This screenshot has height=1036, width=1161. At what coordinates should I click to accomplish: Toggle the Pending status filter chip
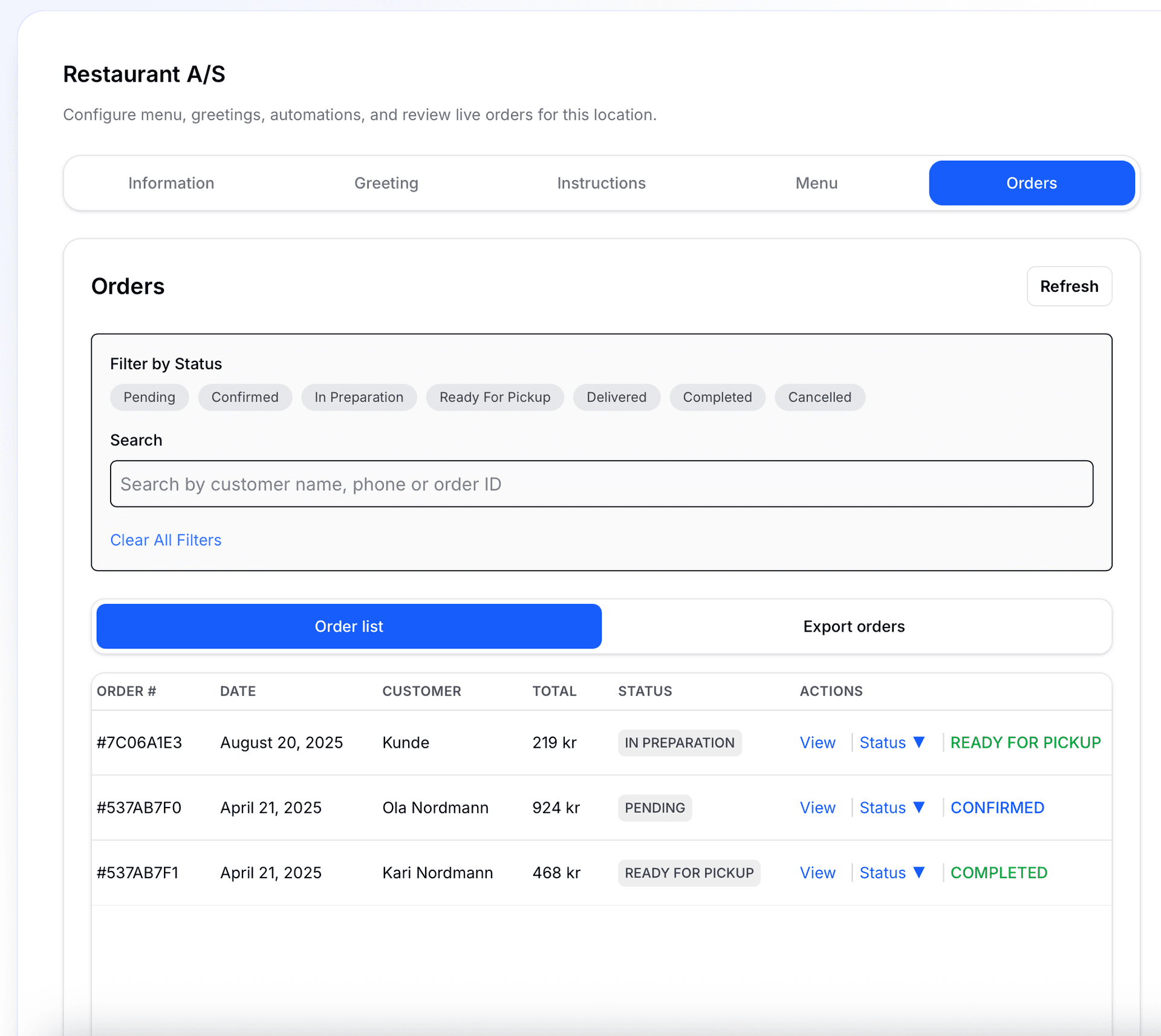pos(149,397)
